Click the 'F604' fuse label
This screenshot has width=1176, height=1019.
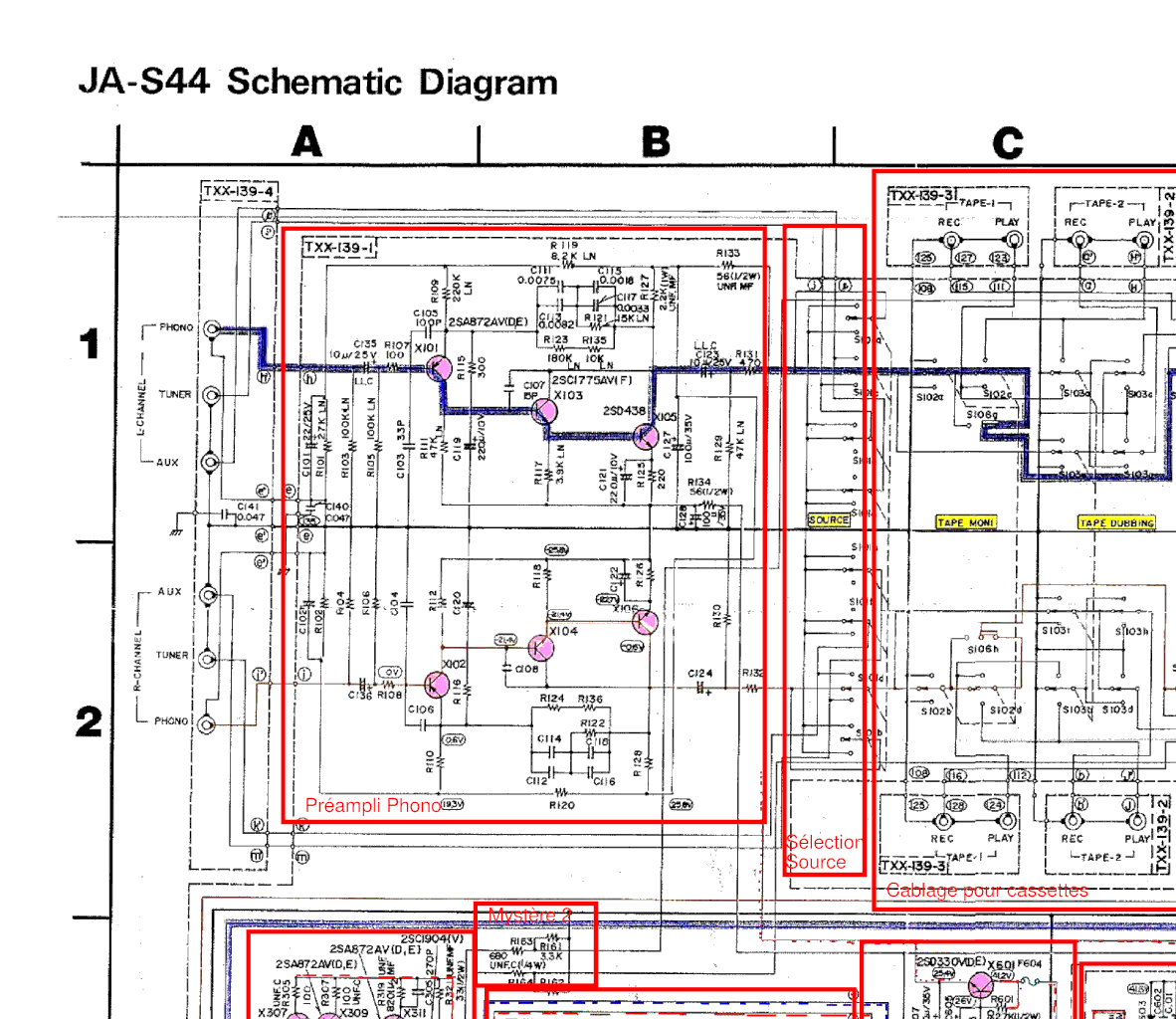click(x=1030, y=963)
